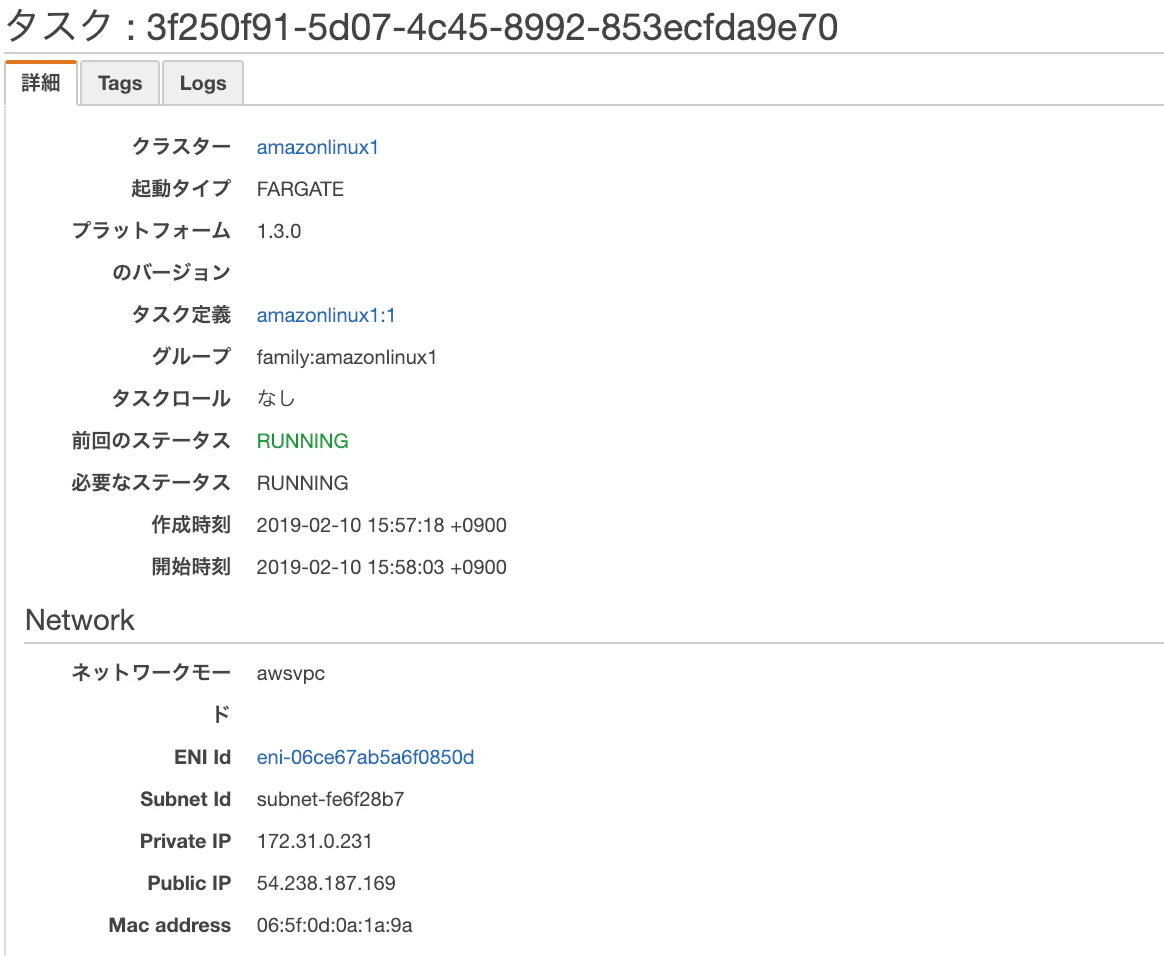Click the Public IP label
This screenshot has width=1164, height=956.
(x=189, y=883)
